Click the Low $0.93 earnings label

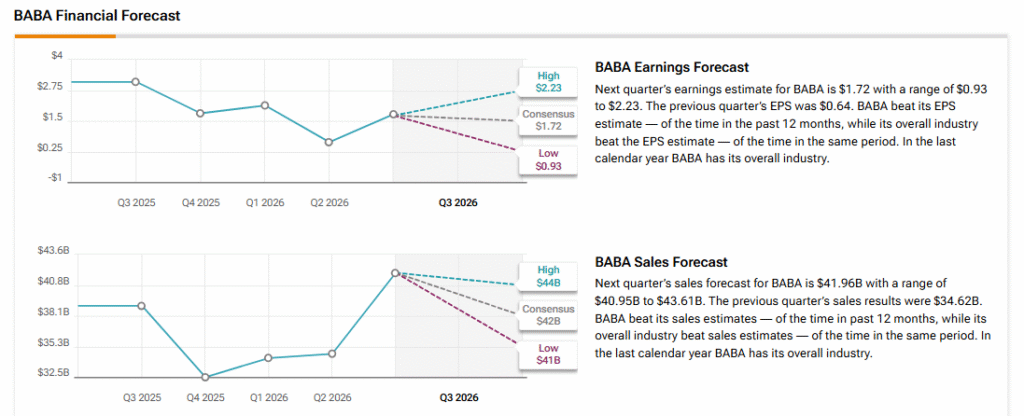click(x=547, y=159)
